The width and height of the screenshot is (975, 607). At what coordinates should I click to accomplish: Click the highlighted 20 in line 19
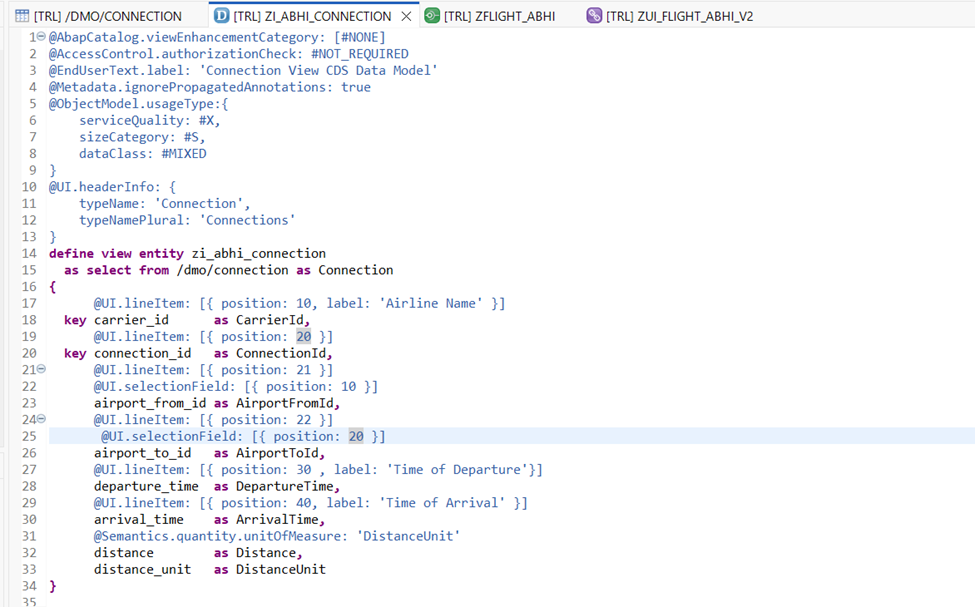(x=303, y=337)
